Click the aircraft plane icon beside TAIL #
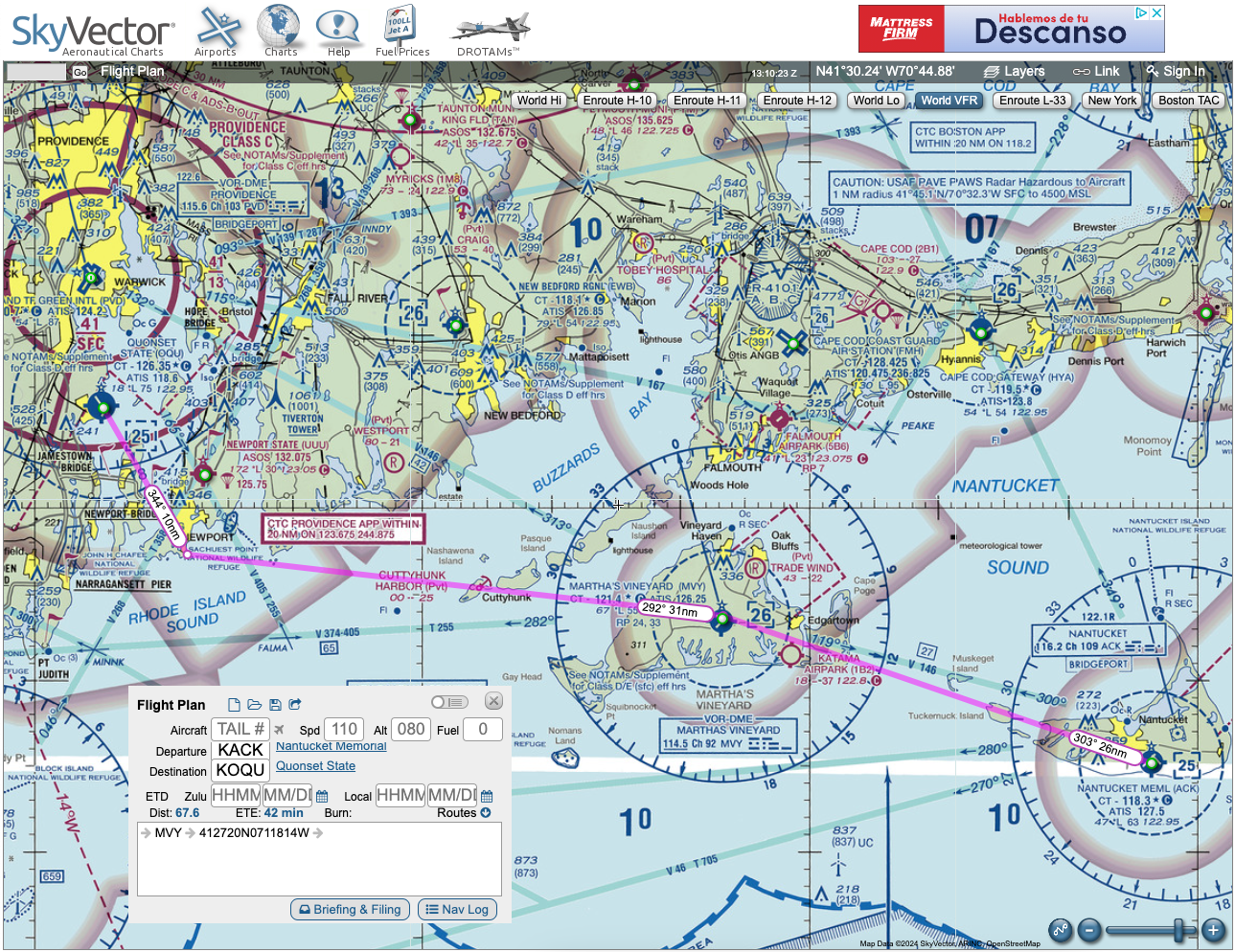 click(280, 730)
